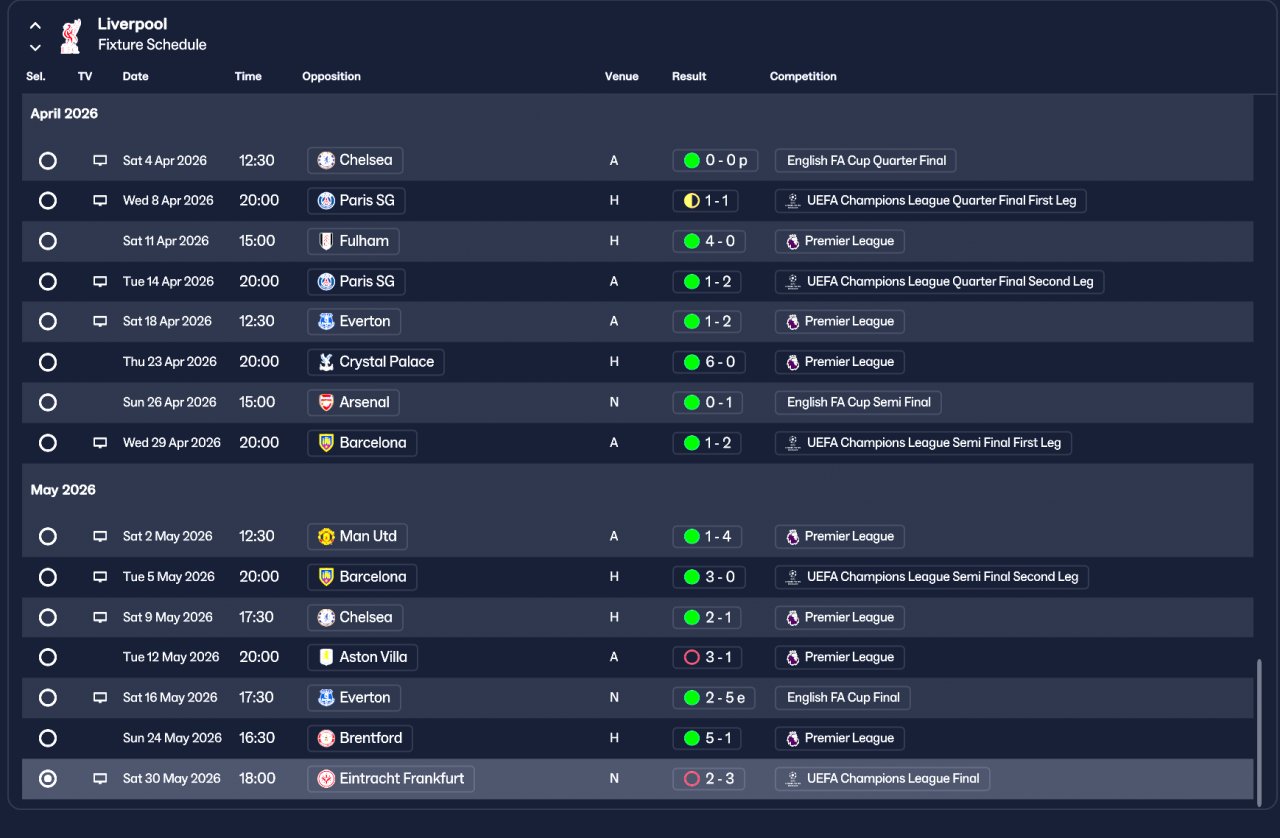The height and width of the screenshot is (838, 1280).
Task: Click the May 2026 month heading
Action: tap(63, 490)
